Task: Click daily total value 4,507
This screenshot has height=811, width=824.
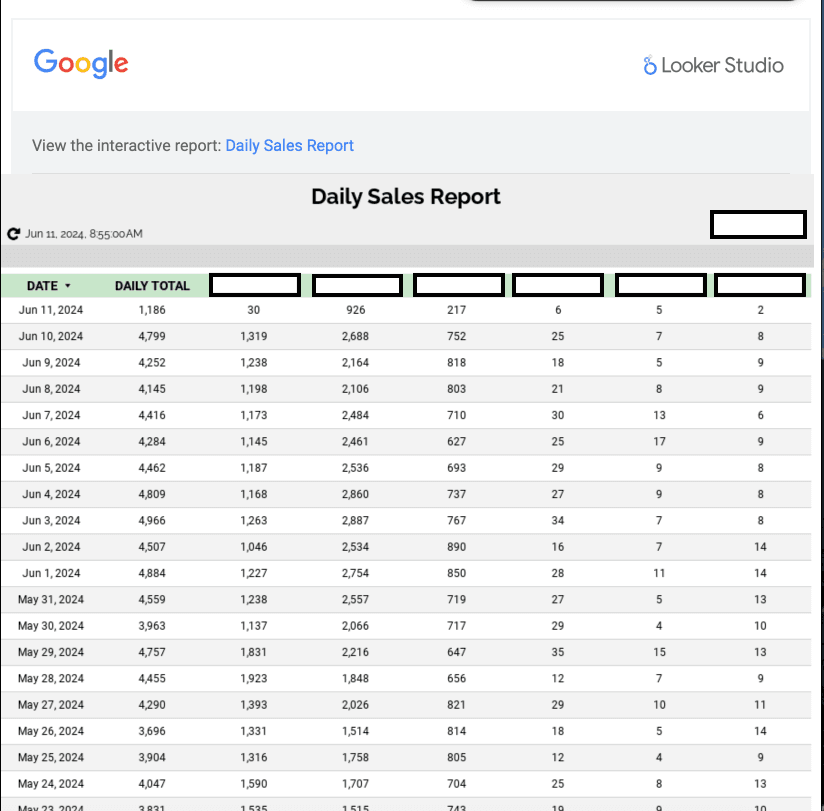Action: (152, 547)
